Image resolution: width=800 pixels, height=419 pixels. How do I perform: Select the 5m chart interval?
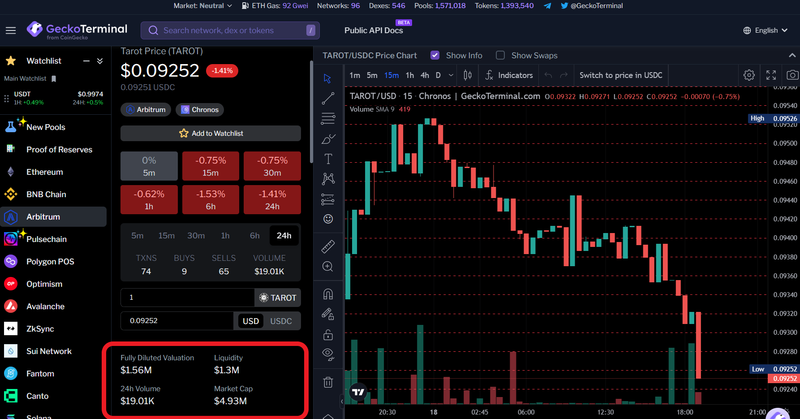click(x=372, y=75)
